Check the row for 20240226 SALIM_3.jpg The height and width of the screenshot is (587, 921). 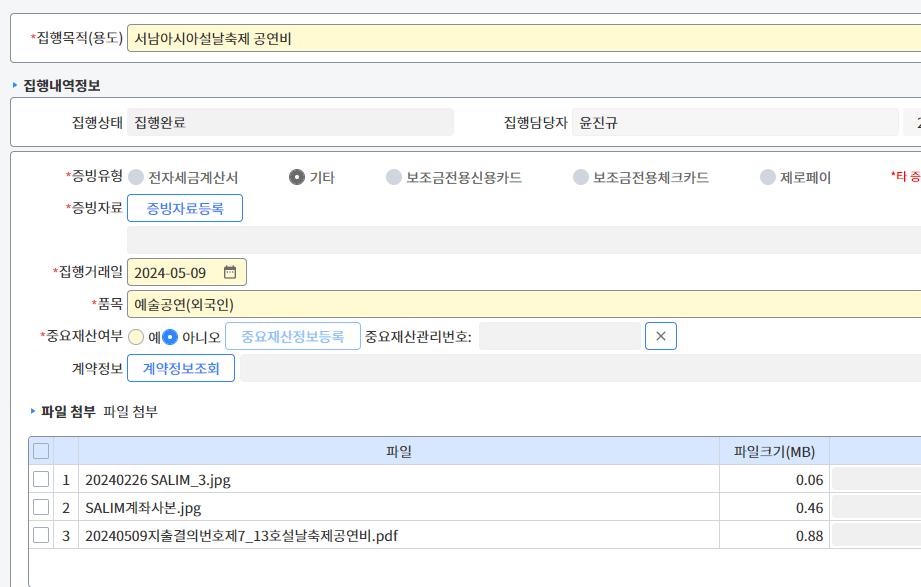tap(41, 479)
